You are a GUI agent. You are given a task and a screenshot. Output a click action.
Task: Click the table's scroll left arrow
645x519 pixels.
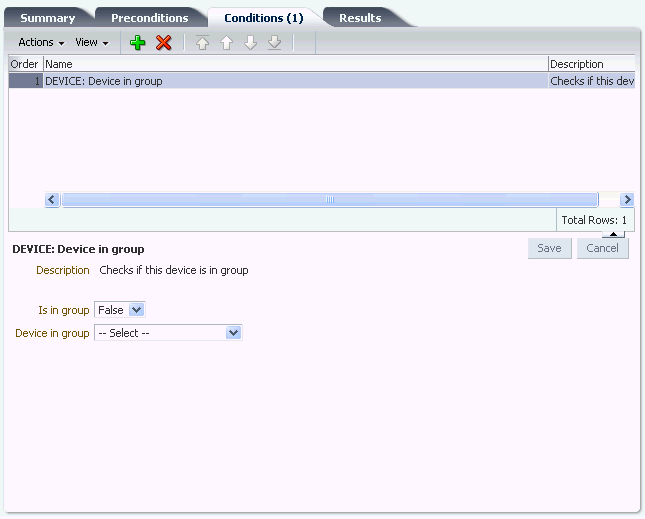(x=52, y=200)
